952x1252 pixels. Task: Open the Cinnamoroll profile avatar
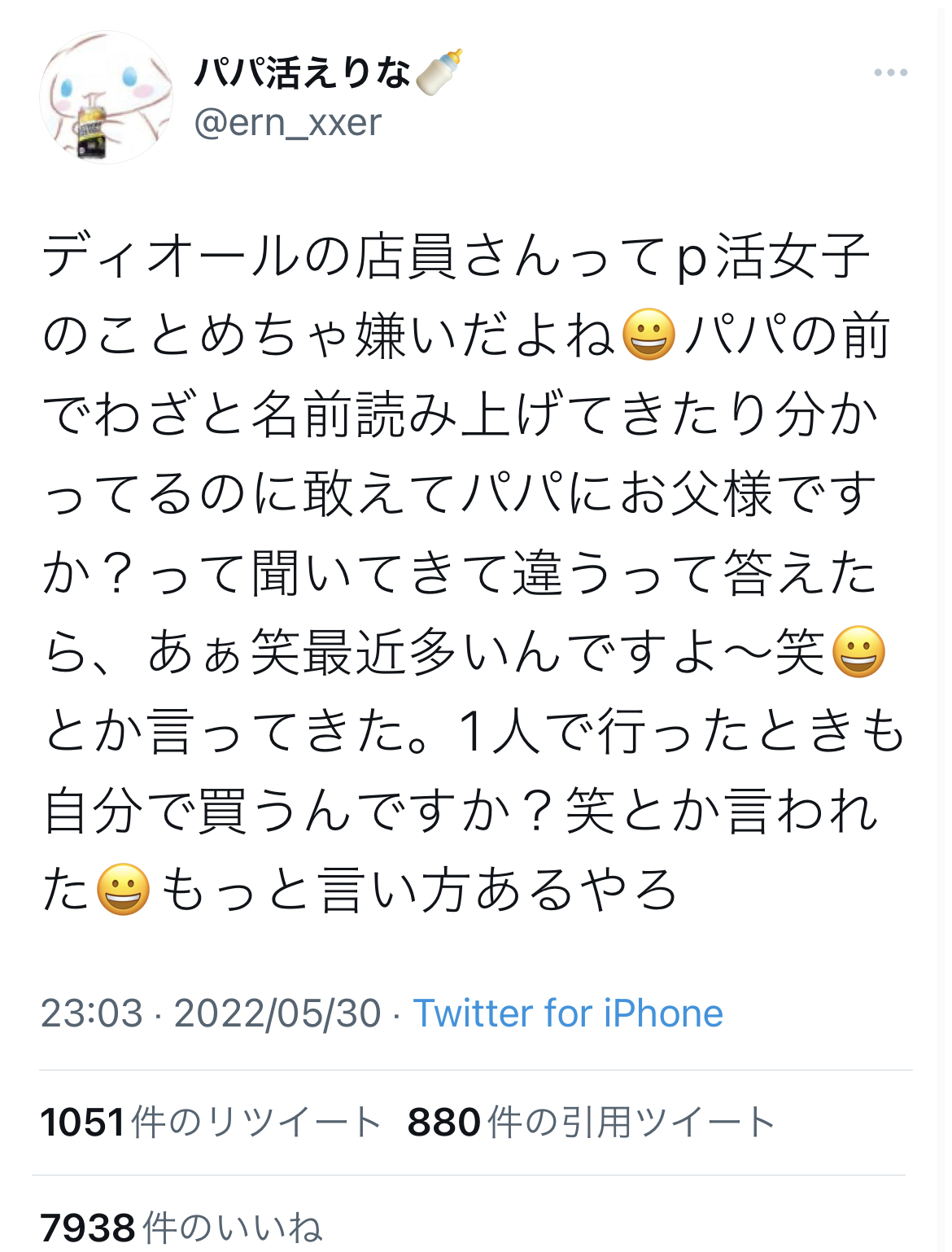click(x=106, y=97)
